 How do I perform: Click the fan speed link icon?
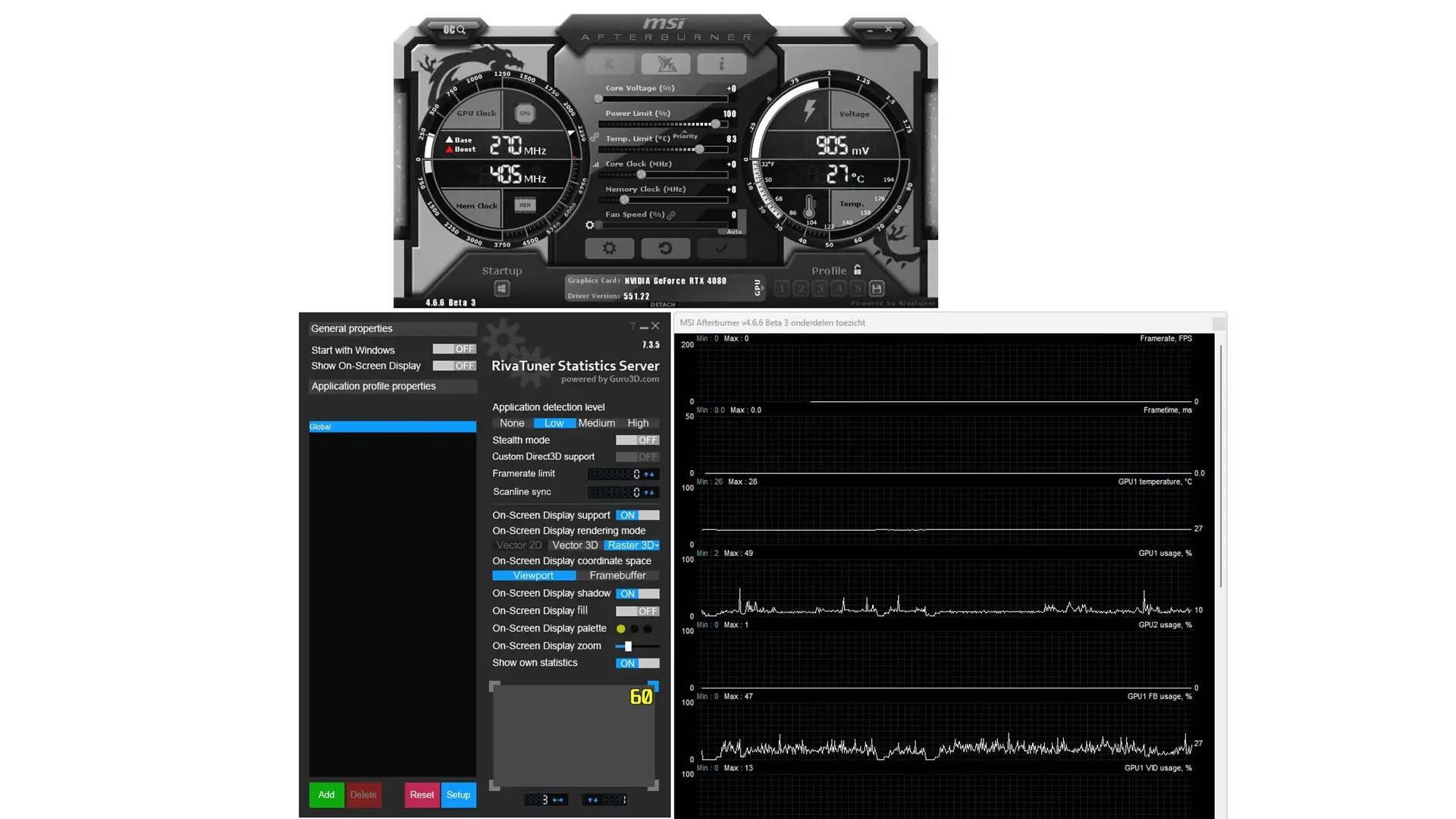tap(672, 215)
